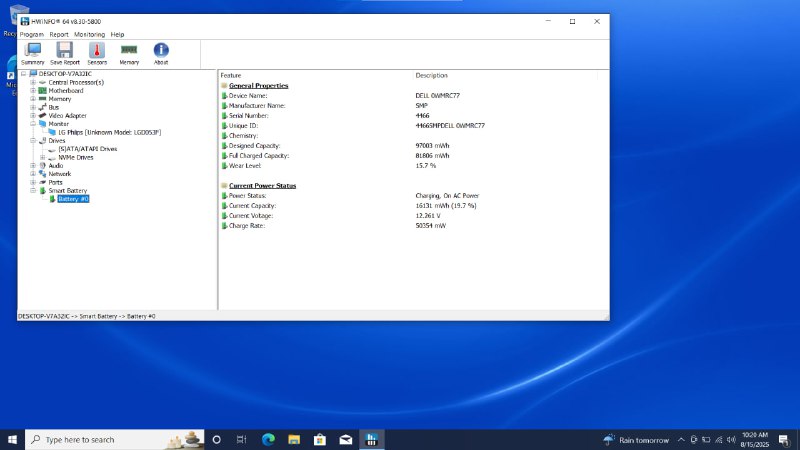The height and width of the screenshot is (450, 800).
Task: Open the Memory toolbar icon
Action: pos(129,54)
